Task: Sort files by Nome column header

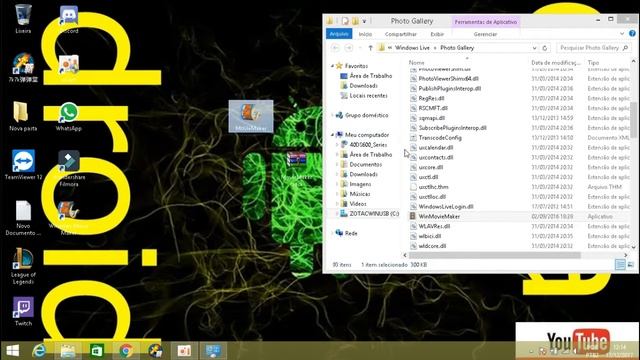Action: [416, 62]
